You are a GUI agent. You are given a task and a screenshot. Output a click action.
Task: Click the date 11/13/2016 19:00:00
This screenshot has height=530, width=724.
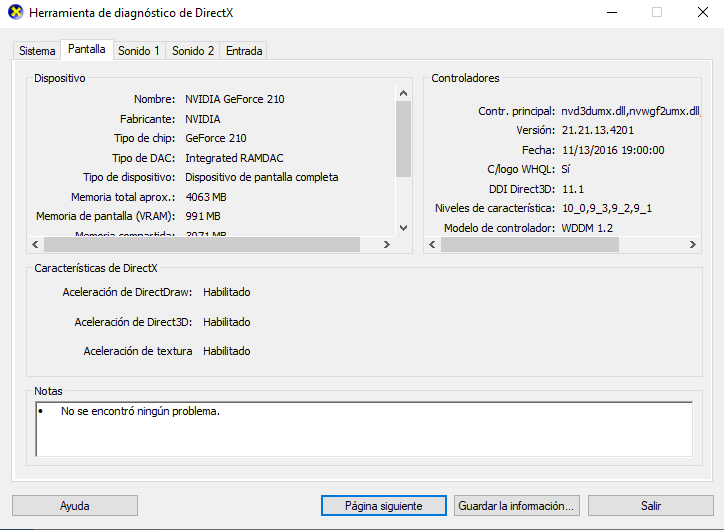(613, 151)
